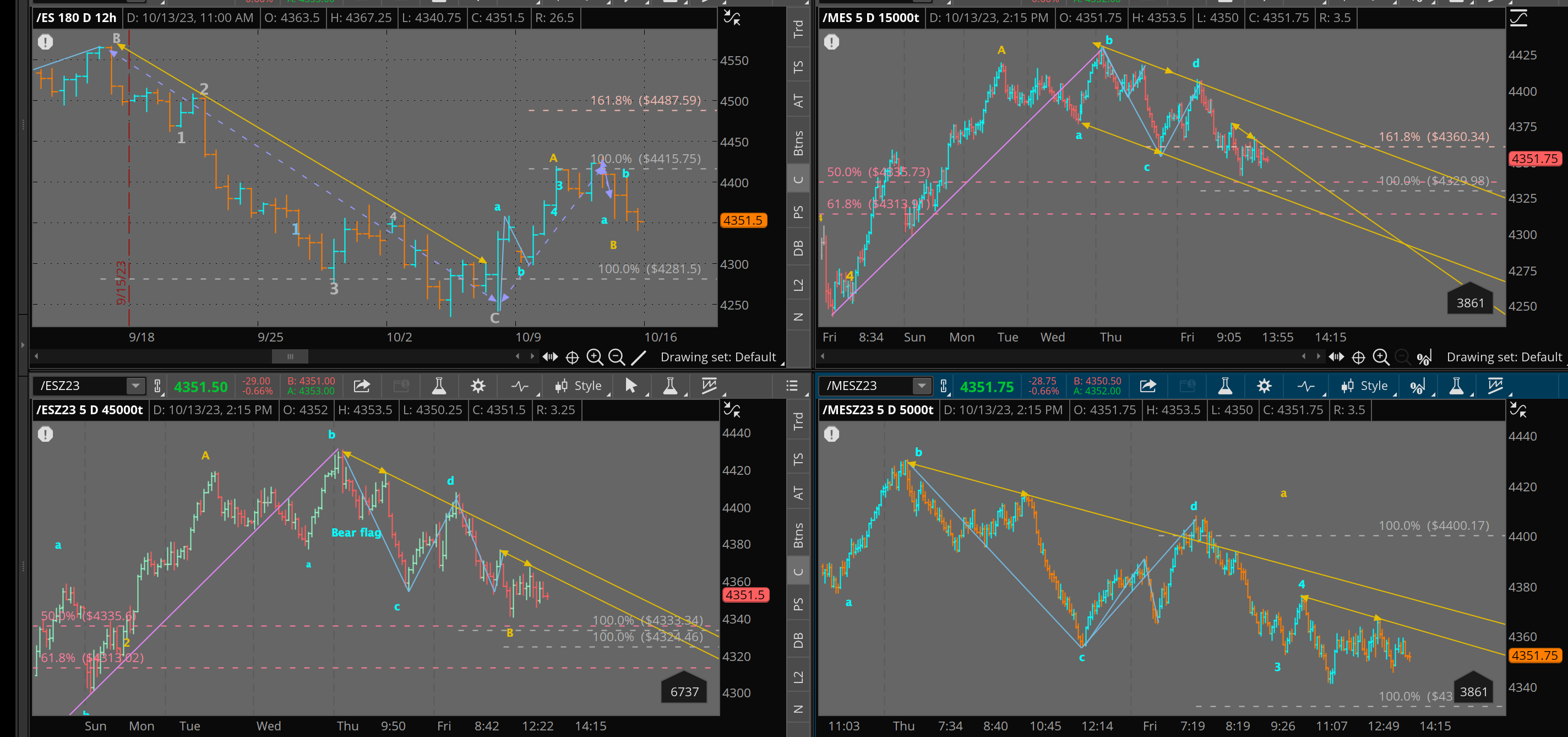Click warning icon on /MES 15000t chart

coord(831,42)
